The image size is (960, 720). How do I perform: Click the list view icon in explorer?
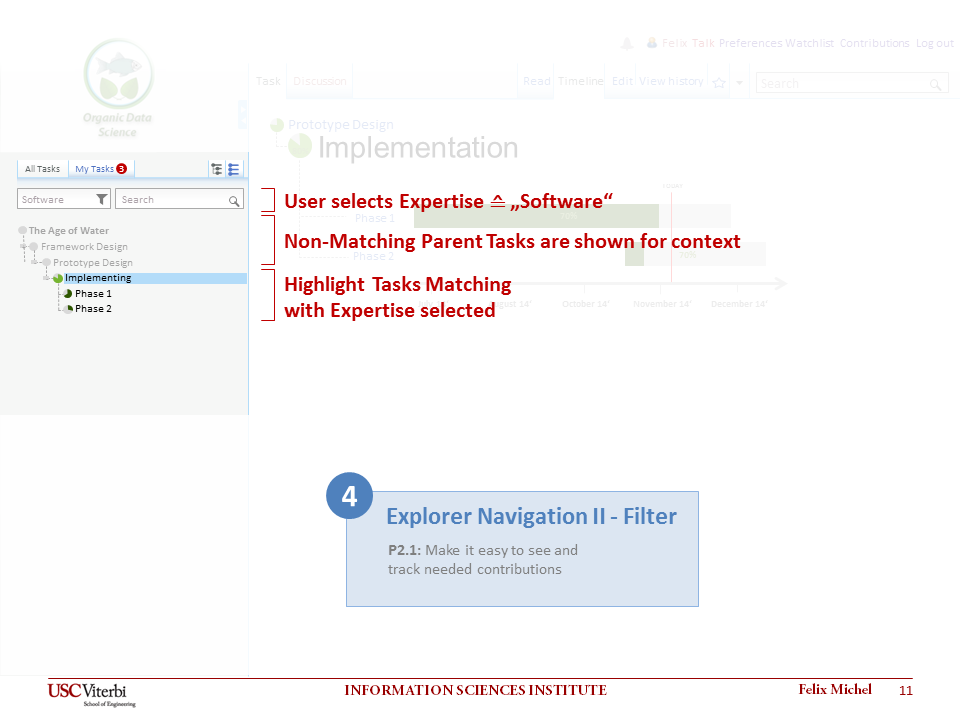(x=233, y=169)
